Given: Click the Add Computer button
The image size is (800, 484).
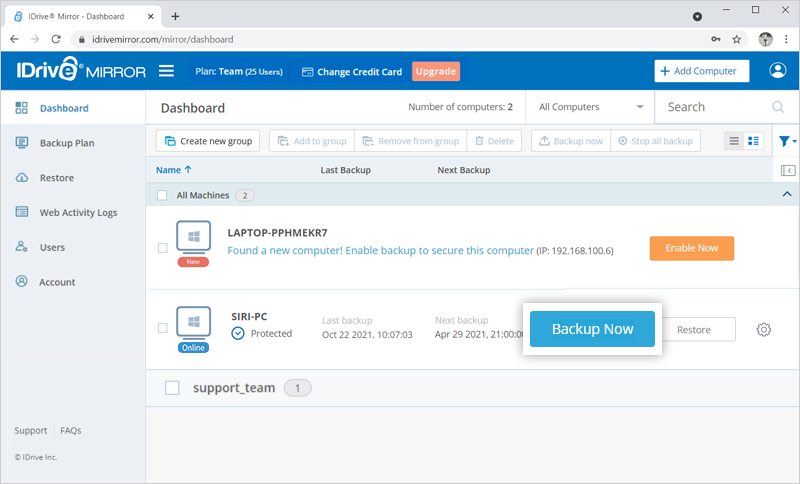Looking at the screenshot, I should coord(702,71).
